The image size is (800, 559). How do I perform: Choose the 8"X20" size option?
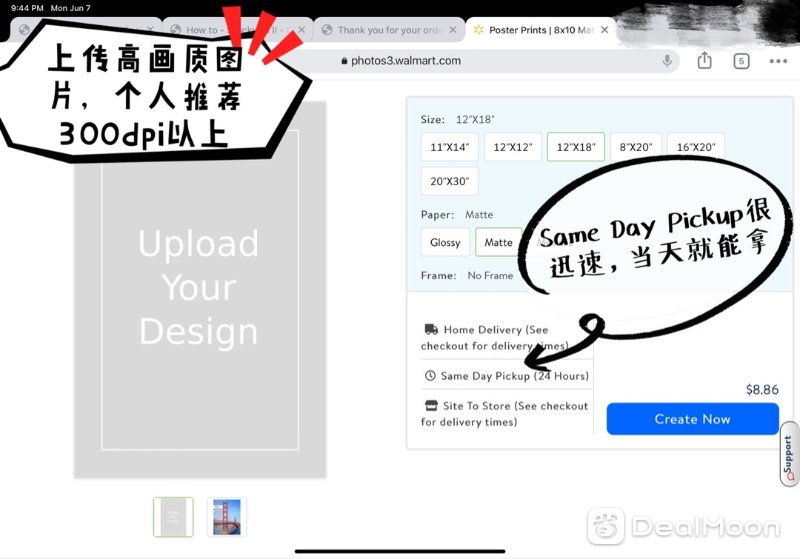[x=636, y=147]
